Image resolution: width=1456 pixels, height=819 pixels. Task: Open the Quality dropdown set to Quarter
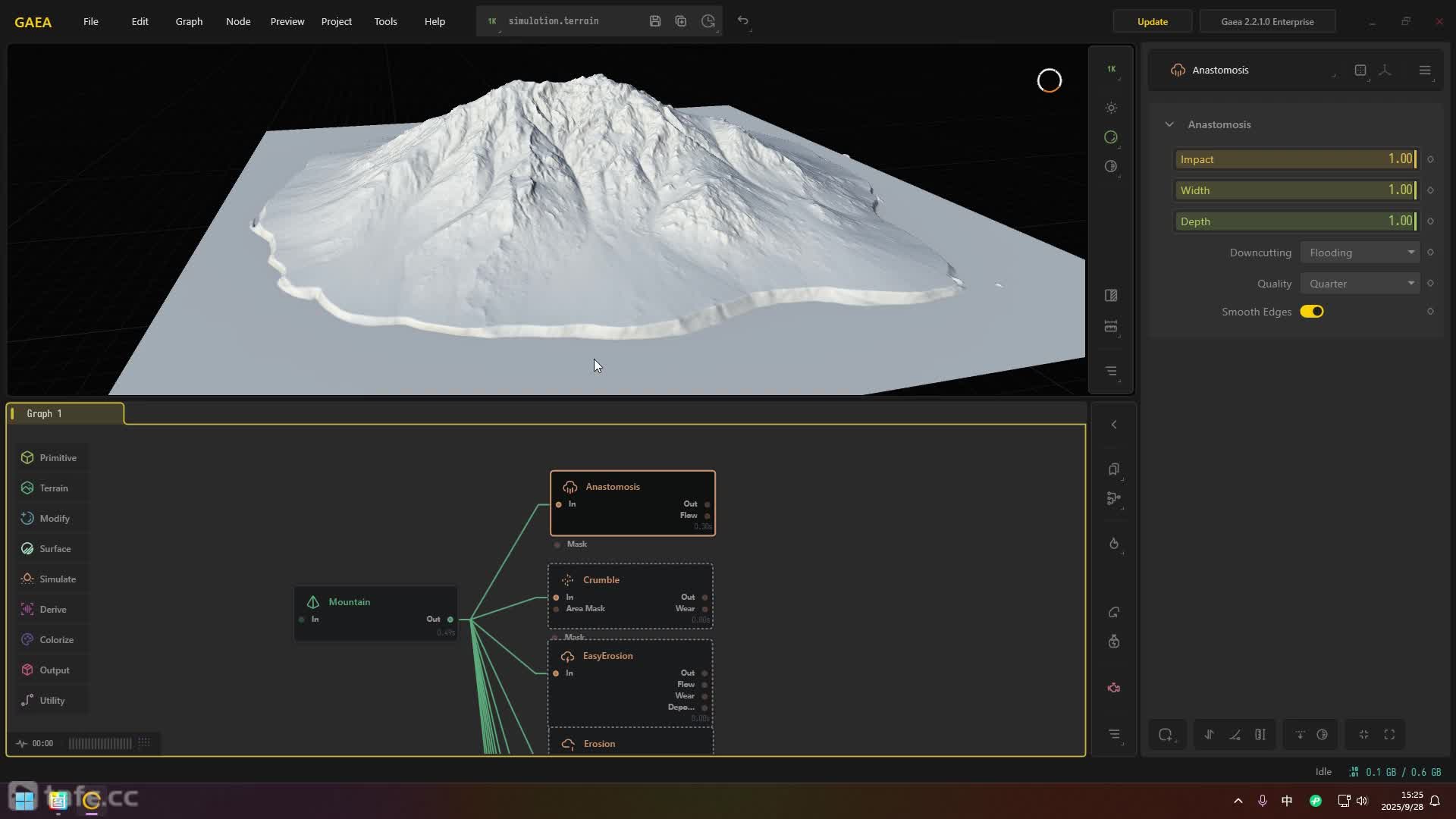[x=1360, y=284]
